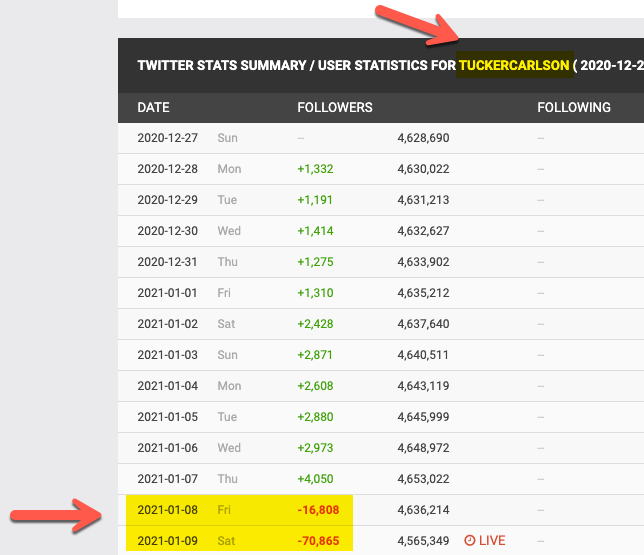Click the 2021-01-04 date cell

click(167, 386)
